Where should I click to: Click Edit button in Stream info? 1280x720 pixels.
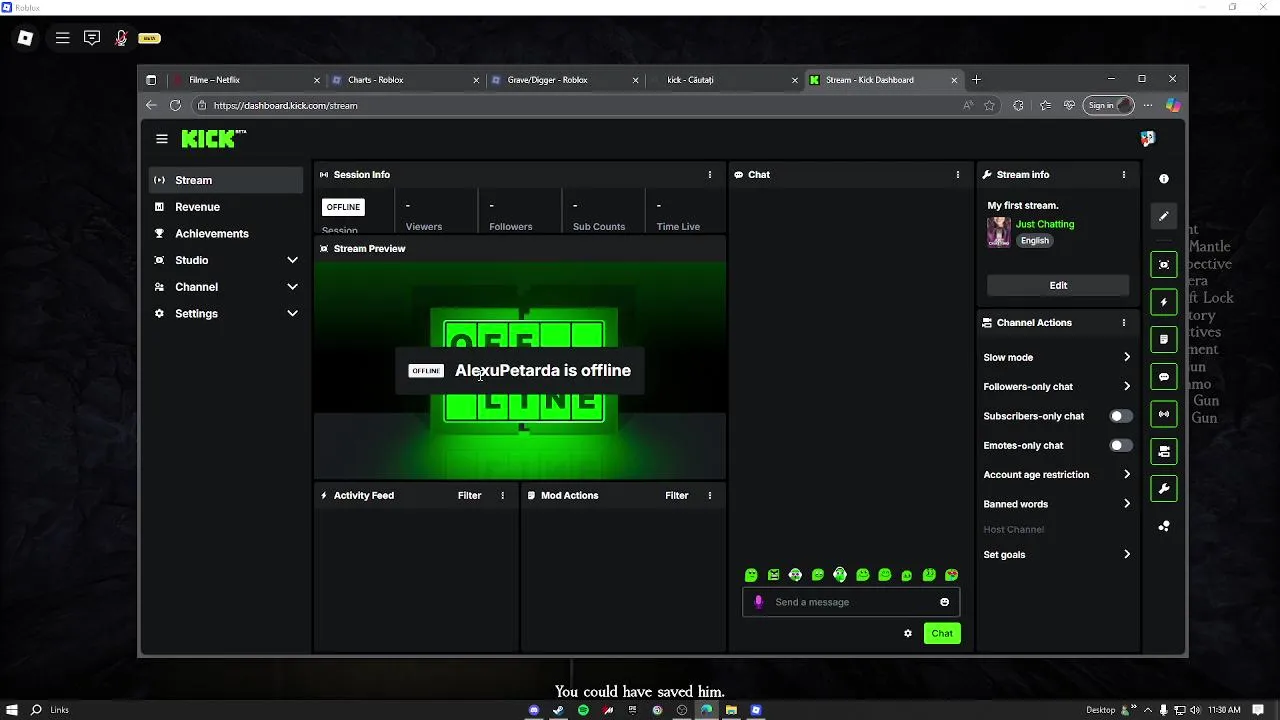1058,285
